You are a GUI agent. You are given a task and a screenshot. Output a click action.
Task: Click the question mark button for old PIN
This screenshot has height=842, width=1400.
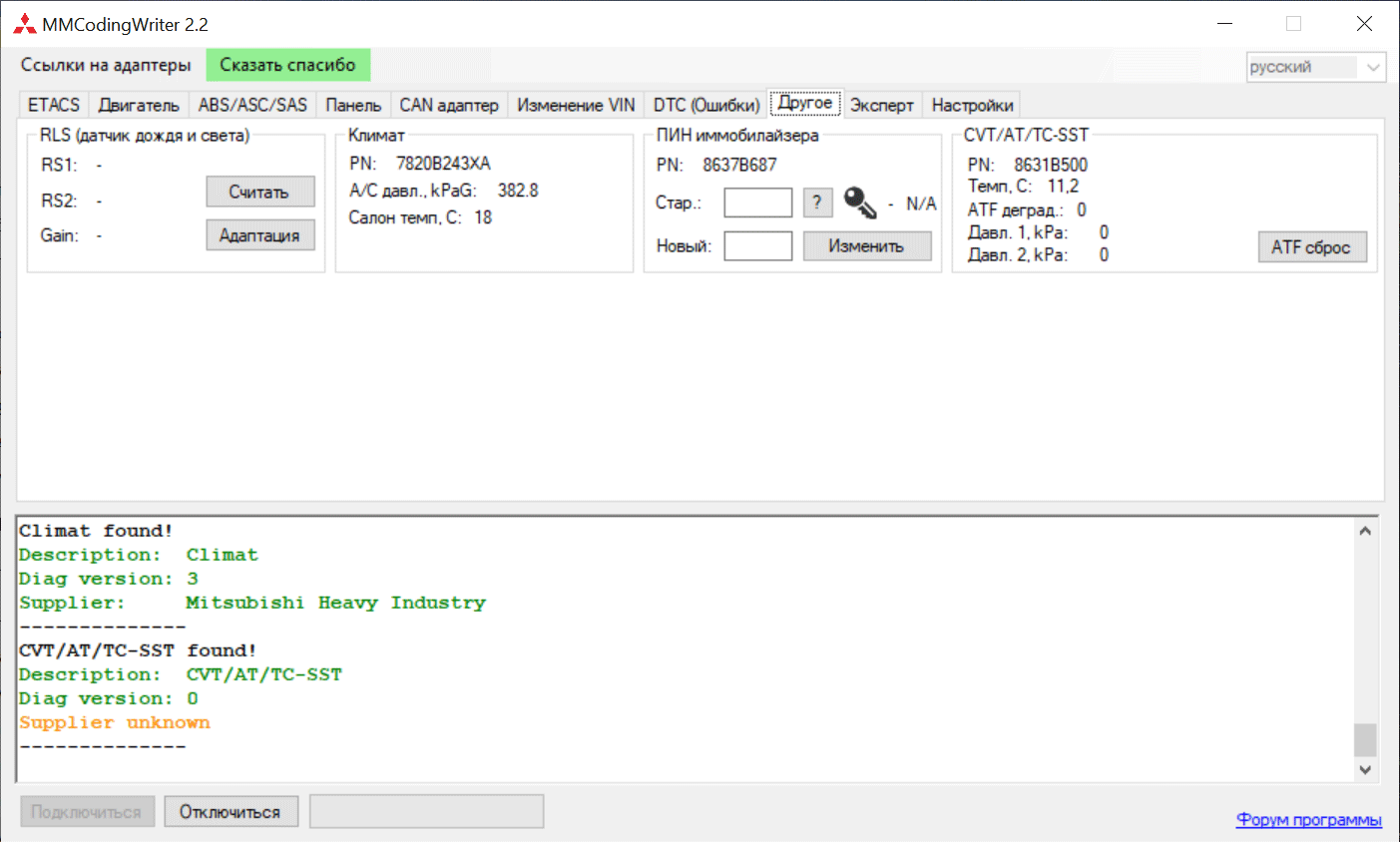(x=817, y=203)
